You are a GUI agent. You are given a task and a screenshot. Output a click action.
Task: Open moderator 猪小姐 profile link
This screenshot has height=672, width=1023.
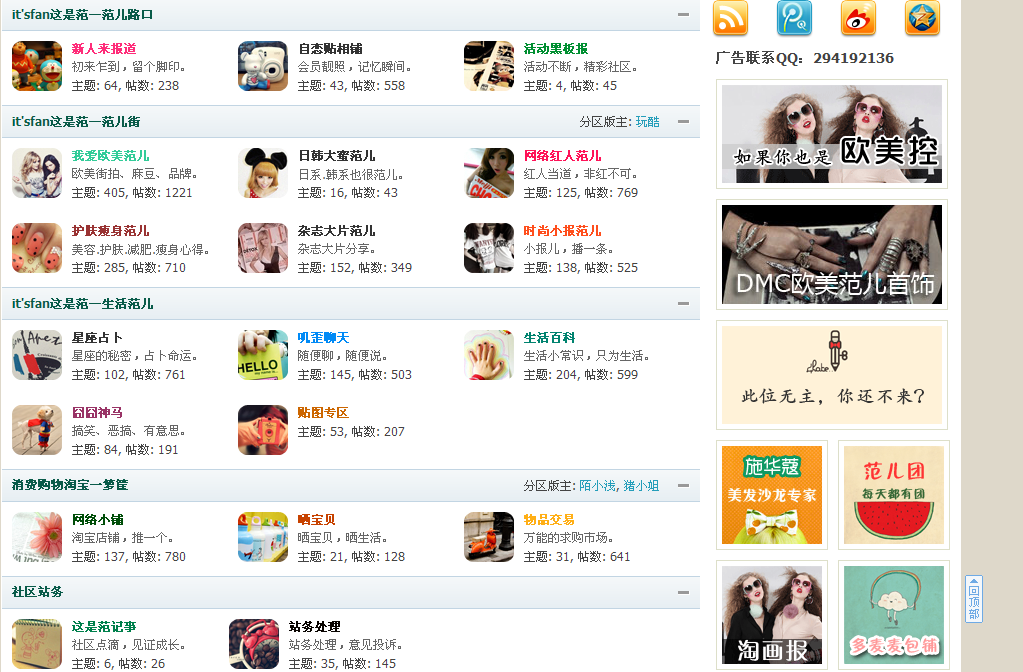coord(641,485)
